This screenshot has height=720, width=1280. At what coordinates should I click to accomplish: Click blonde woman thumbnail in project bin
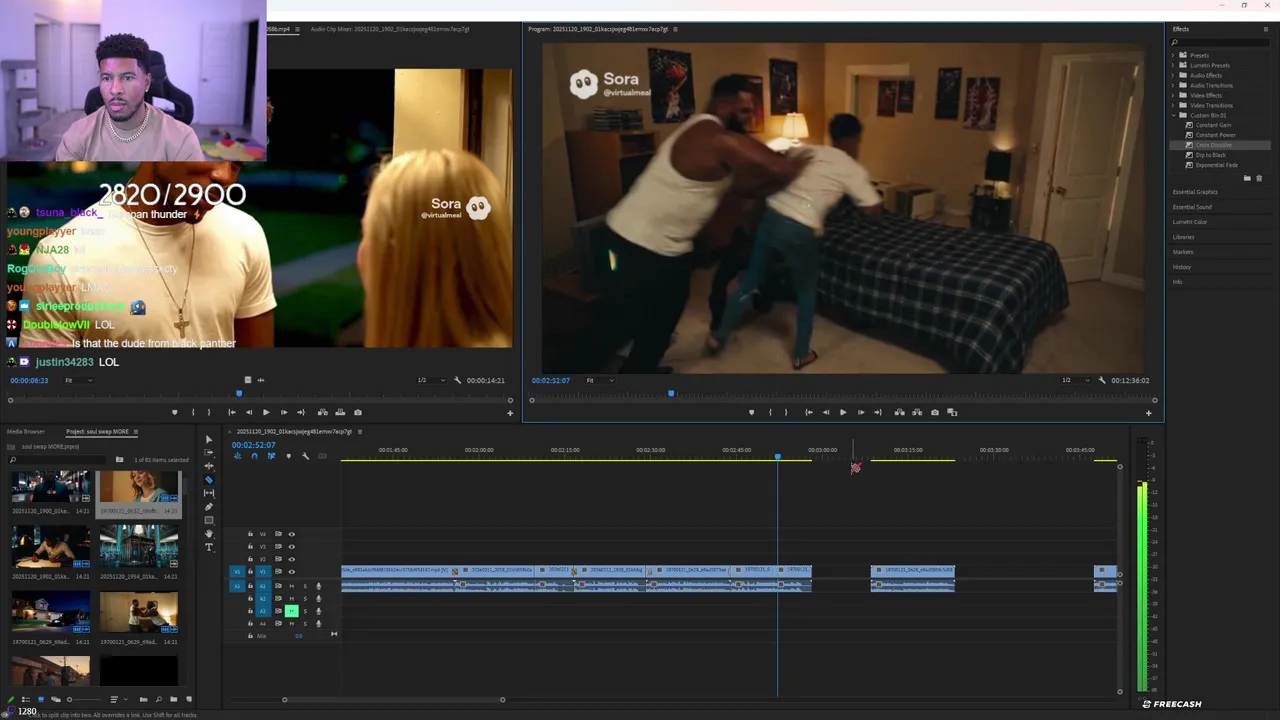(139, 486)
